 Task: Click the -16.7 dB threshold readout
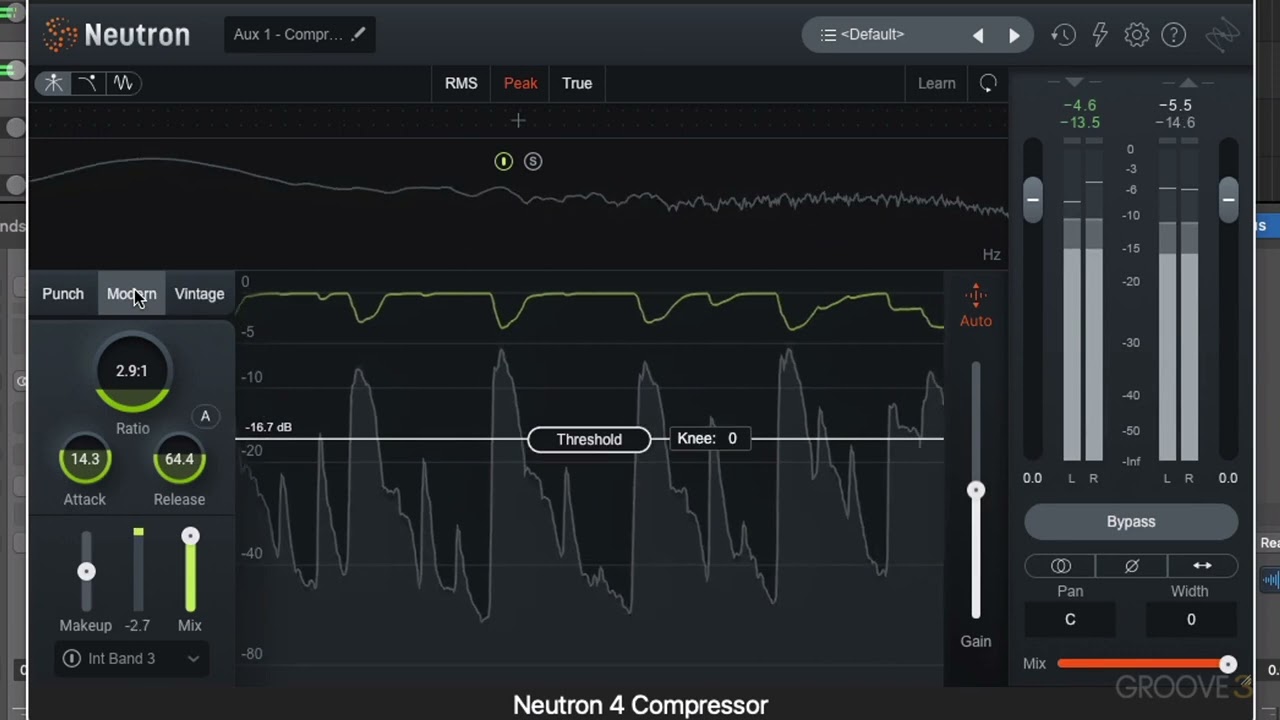[x=269, y=427]
